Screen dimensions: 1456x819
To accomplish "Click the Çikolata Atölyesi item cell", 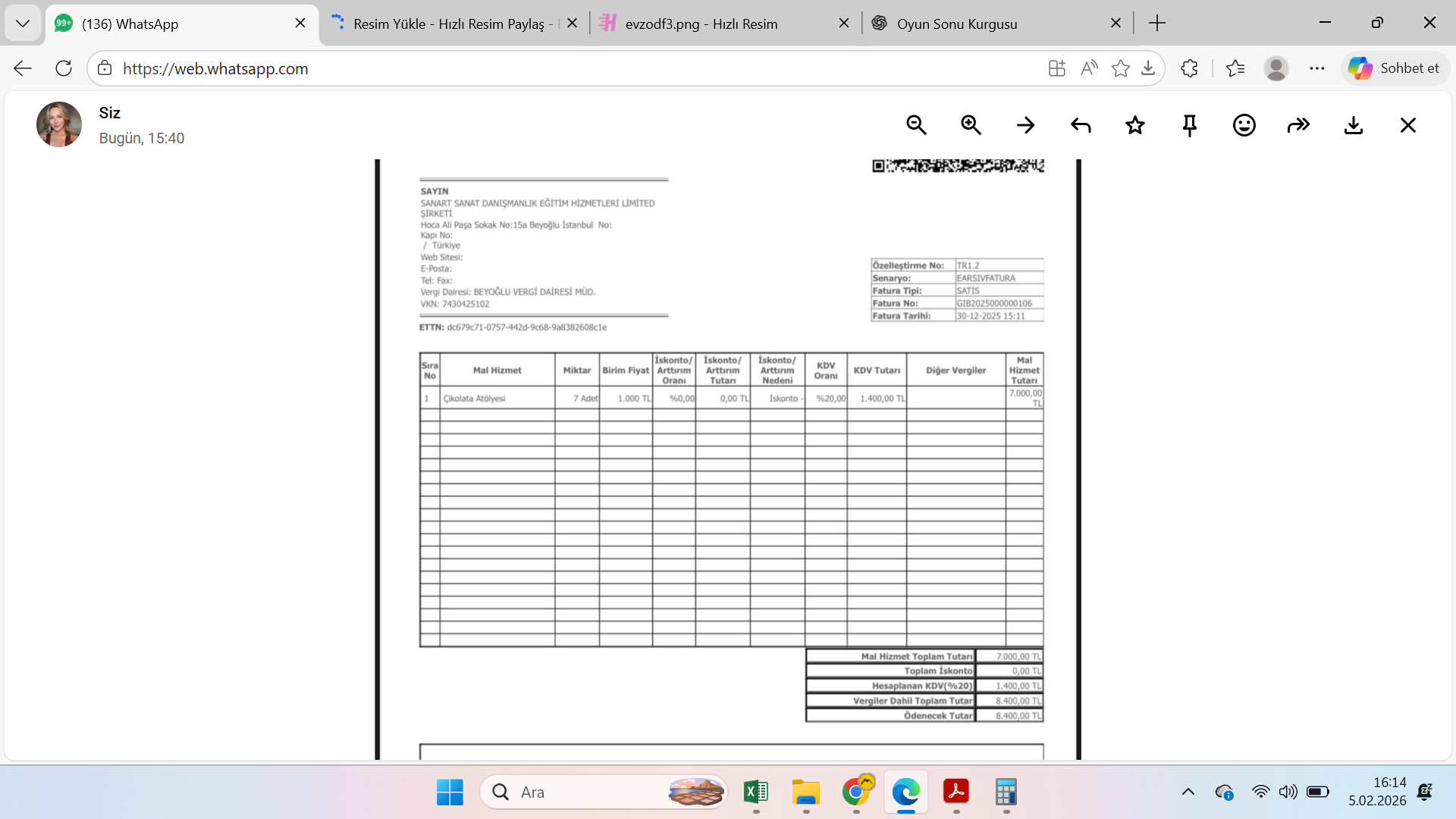I will pyautogui.click(x=497, y=399).
